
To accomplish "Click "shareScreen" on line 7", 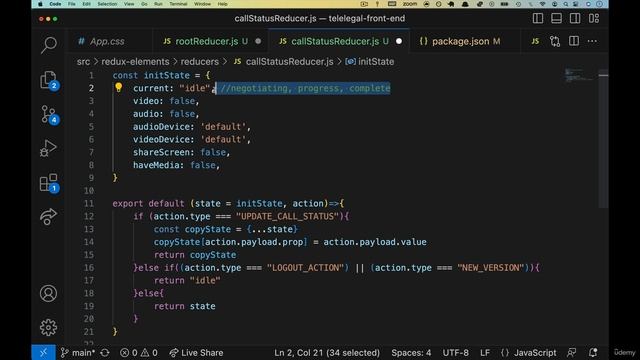I will 162,152.
